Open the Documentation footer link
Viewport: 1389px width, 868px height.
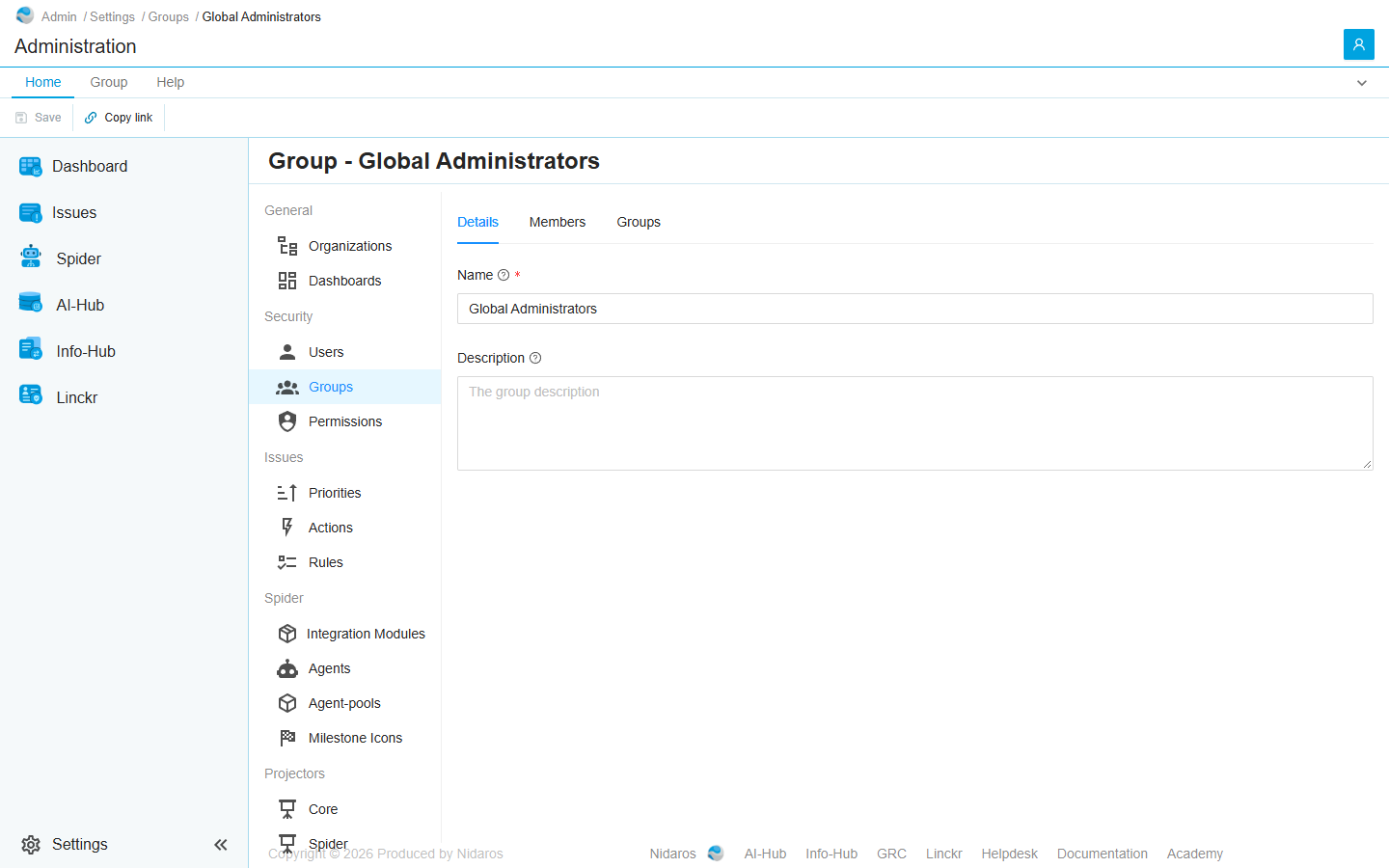(x=1103, y=854)
